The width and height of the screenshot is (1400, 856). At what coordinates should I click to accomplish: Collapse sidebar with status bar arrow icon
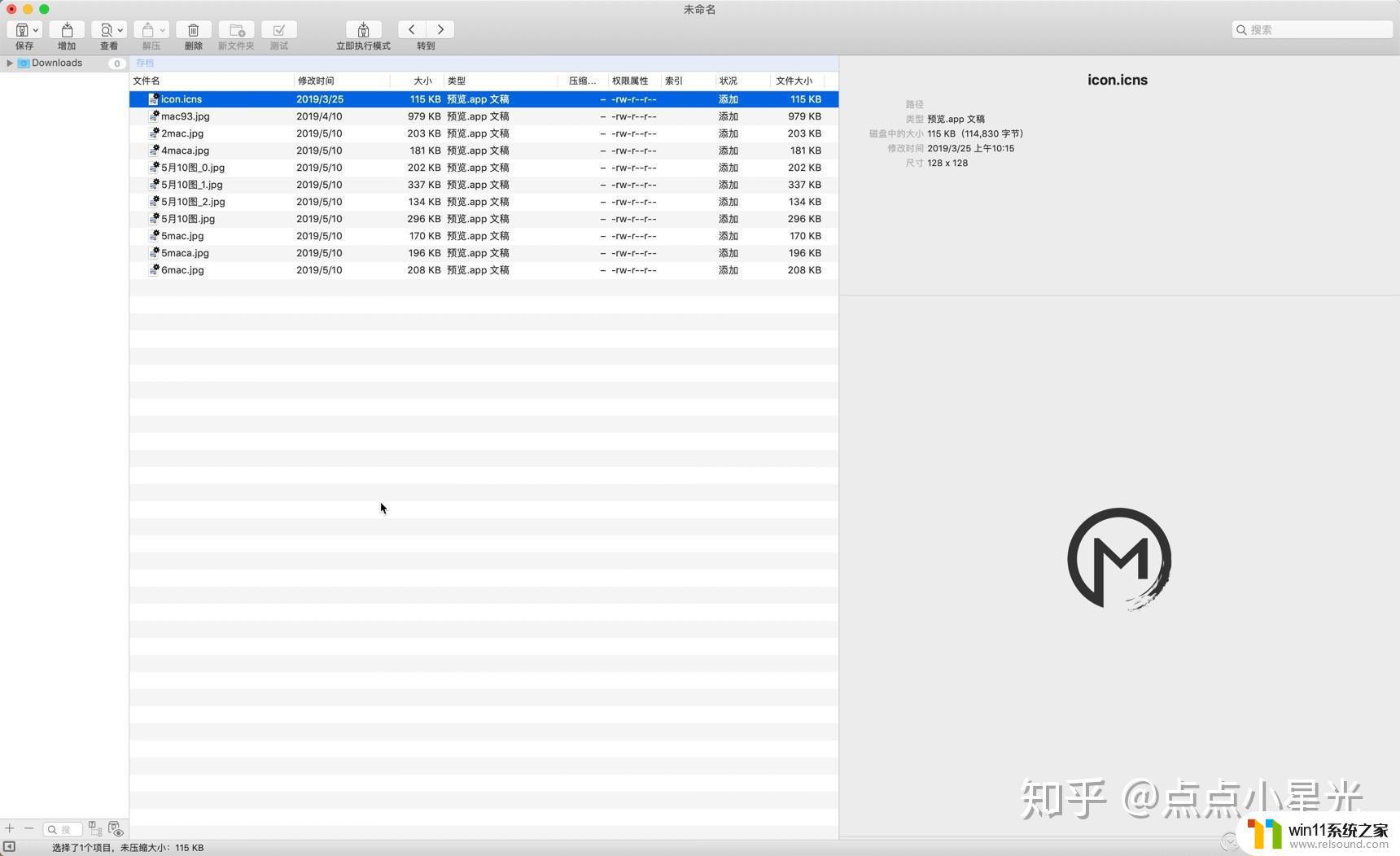click(9, 847)
